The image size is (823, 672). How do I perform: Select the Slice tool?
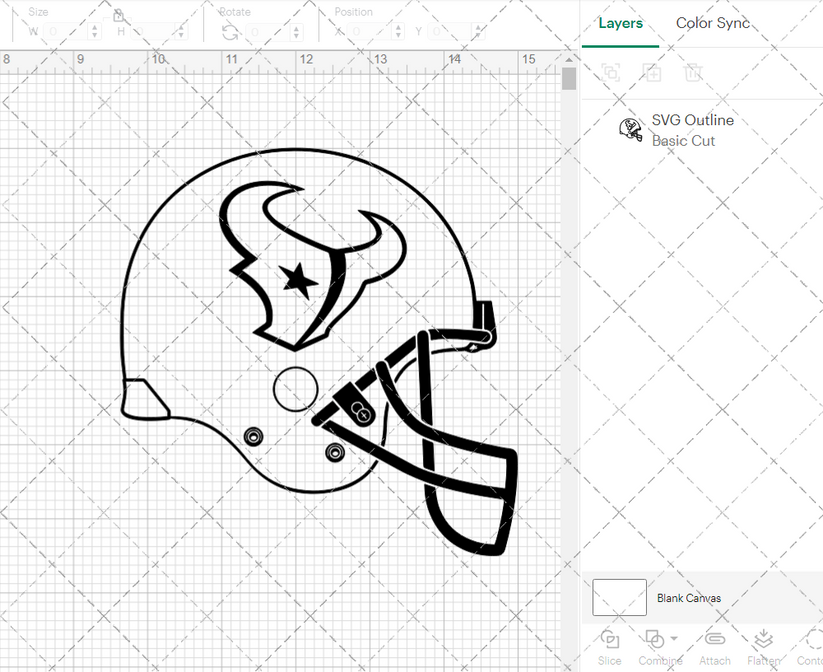coord(610,640)
